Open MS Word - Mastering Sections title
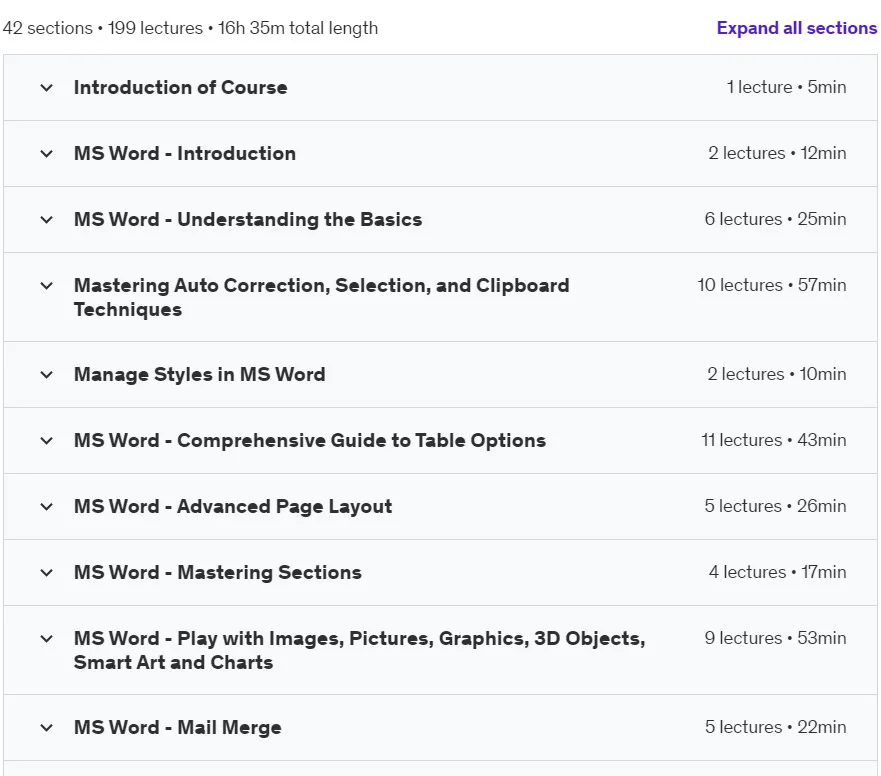Viewport: 881px width, 776px height. pyautogui.click(x=217, y=573)
